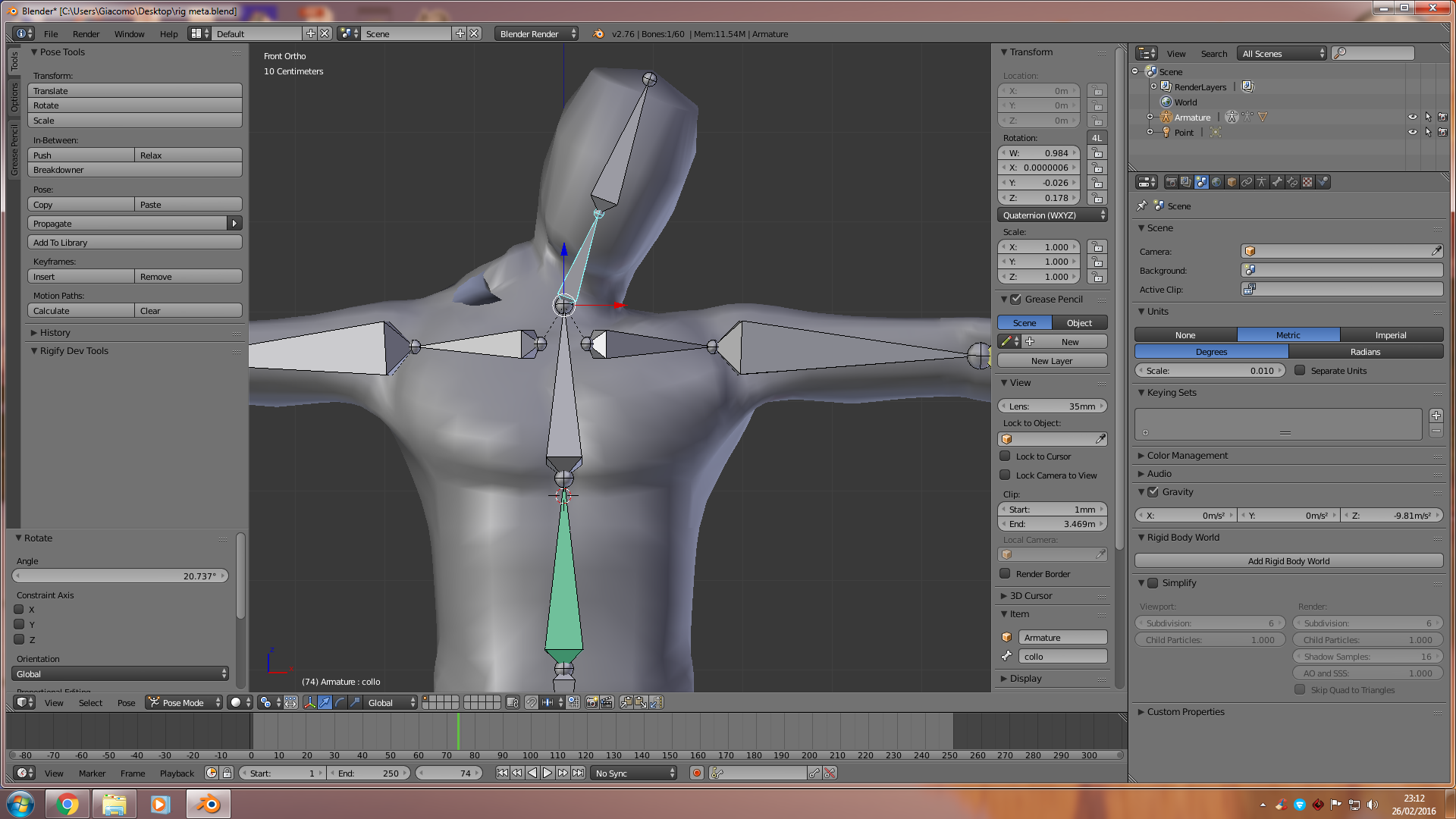Select the rotate manipulator arc icon

tap(340, 703)
